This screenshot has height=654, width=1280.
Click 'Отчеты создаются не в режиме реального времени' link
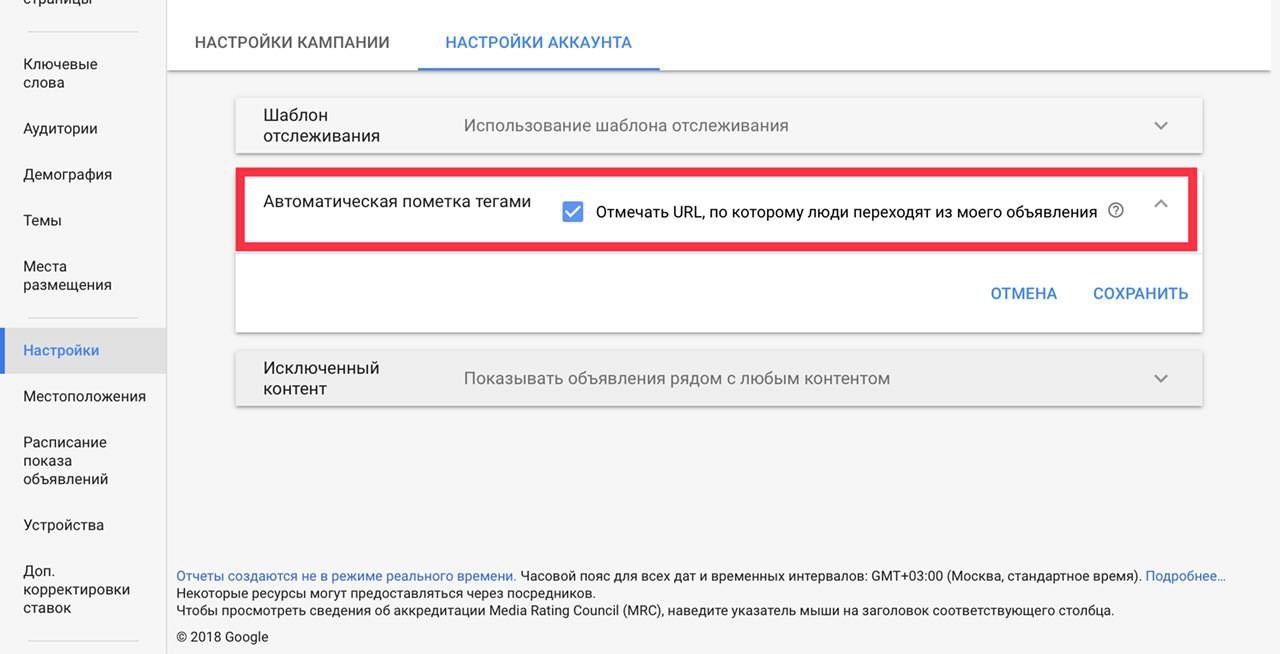[x=346, y=576]
